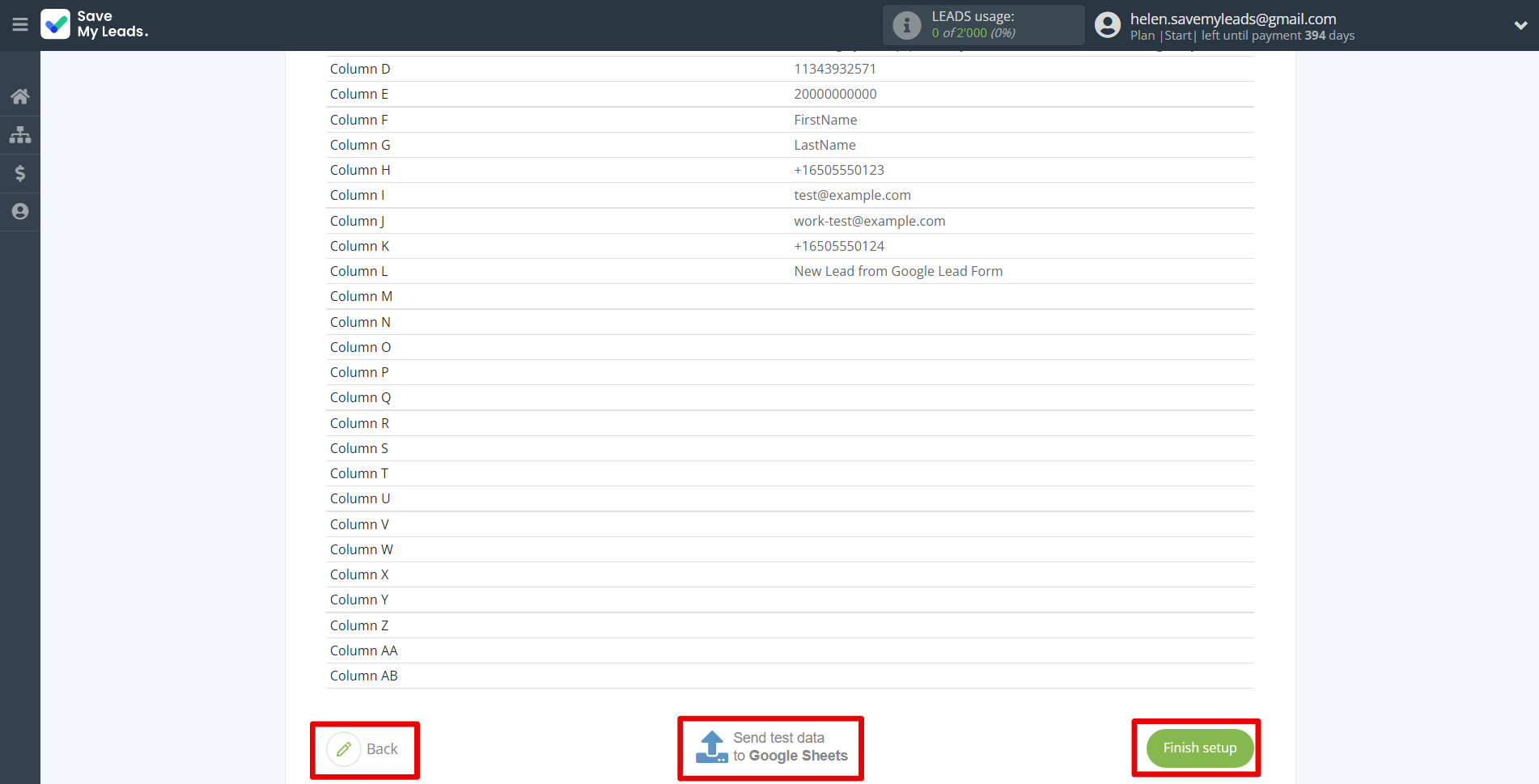Image resolution: width=1539 pixels, height=784 pixels.
Task: Send test data to Google Sheets
Action: pos(771,747)
